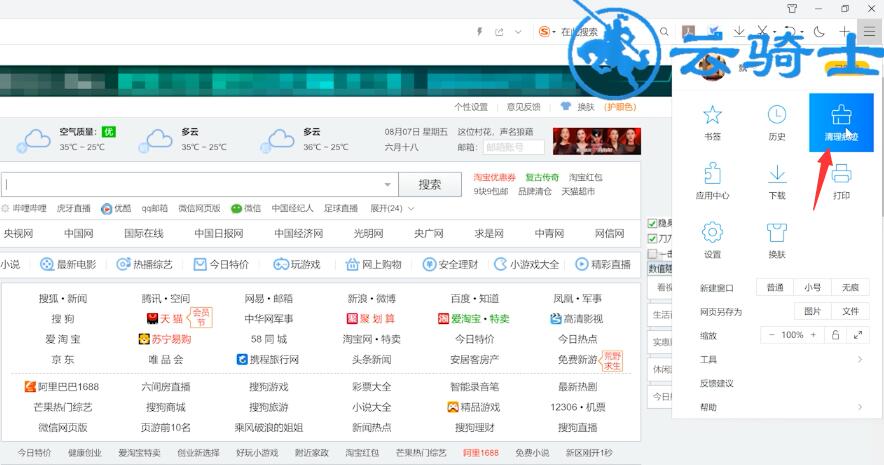Viewport: 884px width, 465px height.
Task: Open a 小号 new window
Action: click(x=812, y=287)
